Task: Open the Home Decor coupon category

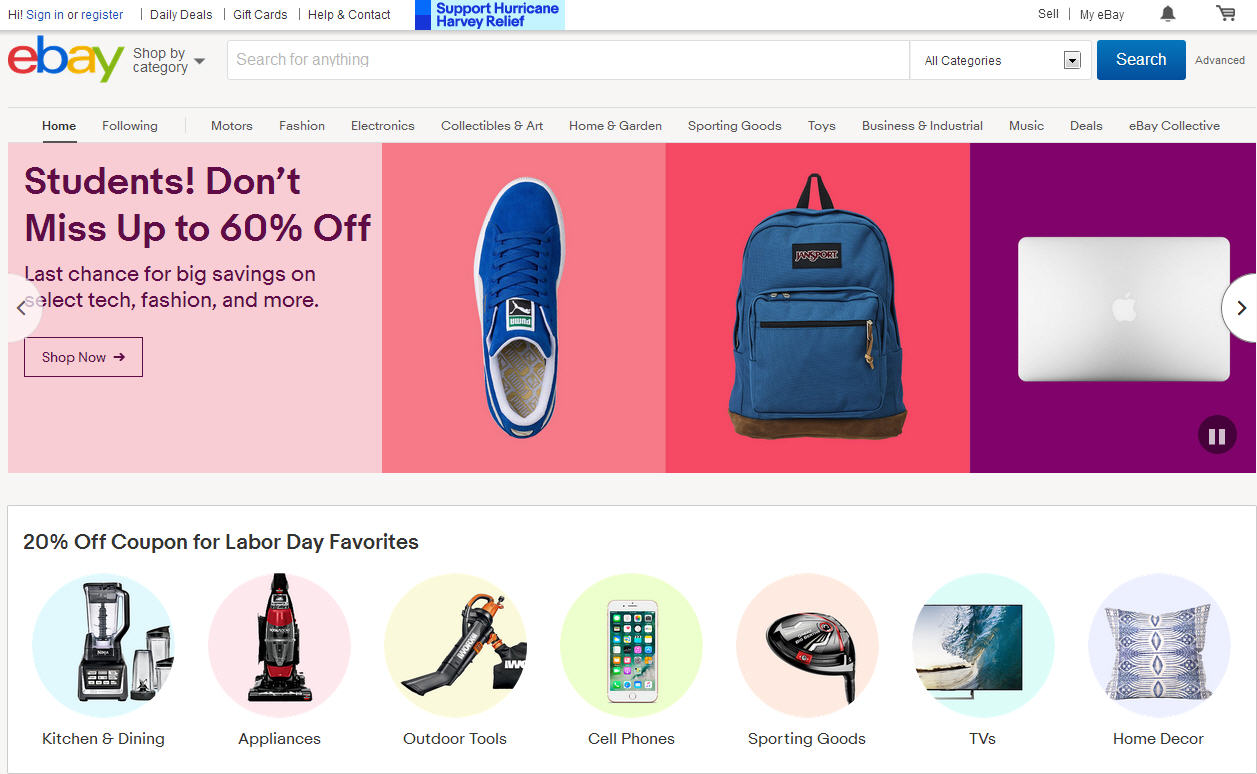Action: pos(1158,645)
